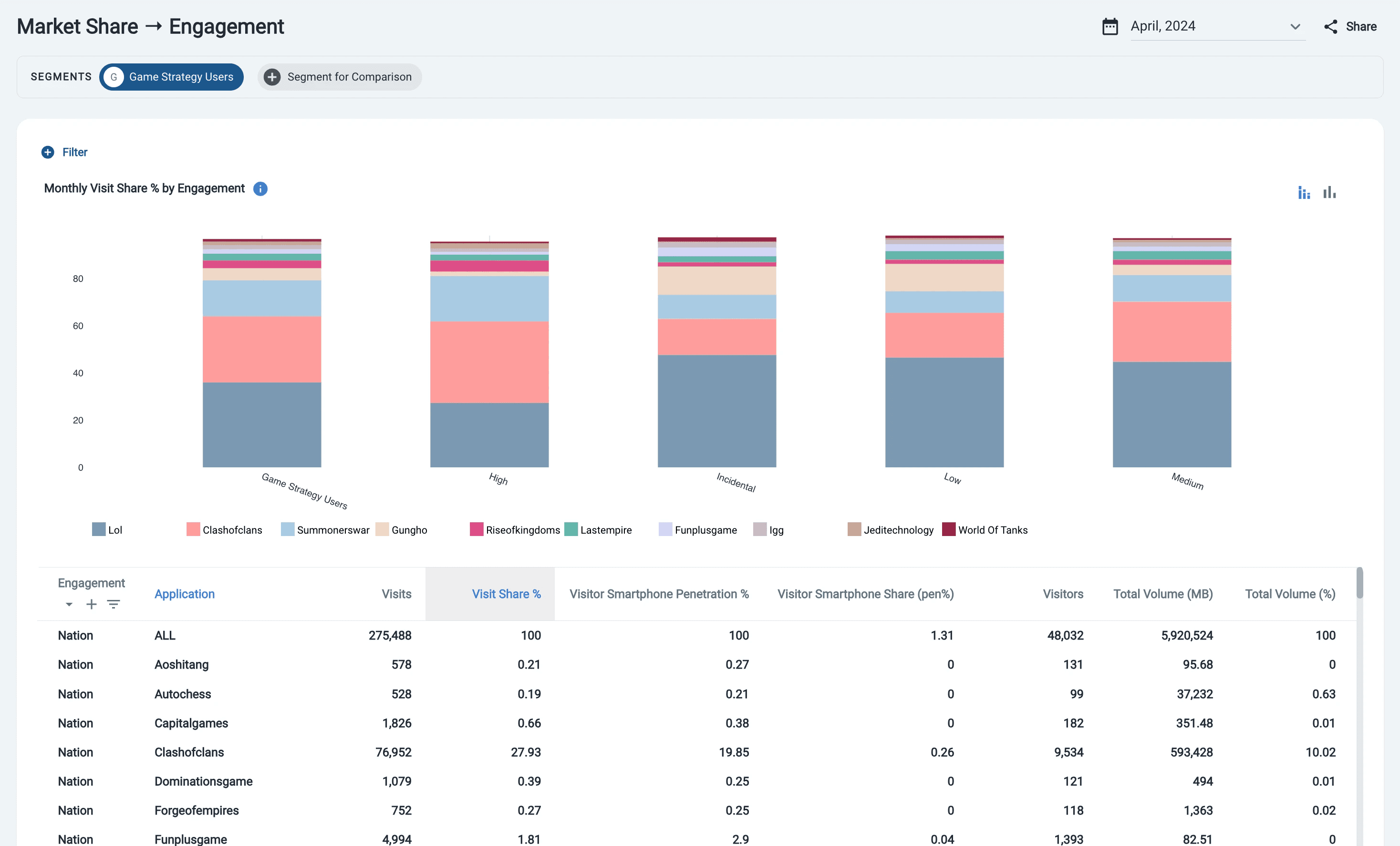Image resolution: width=1400 pixels, height=846 pixels.
Task: Select the Game Strategy Users segment chip
Action: tap(171, 77)
